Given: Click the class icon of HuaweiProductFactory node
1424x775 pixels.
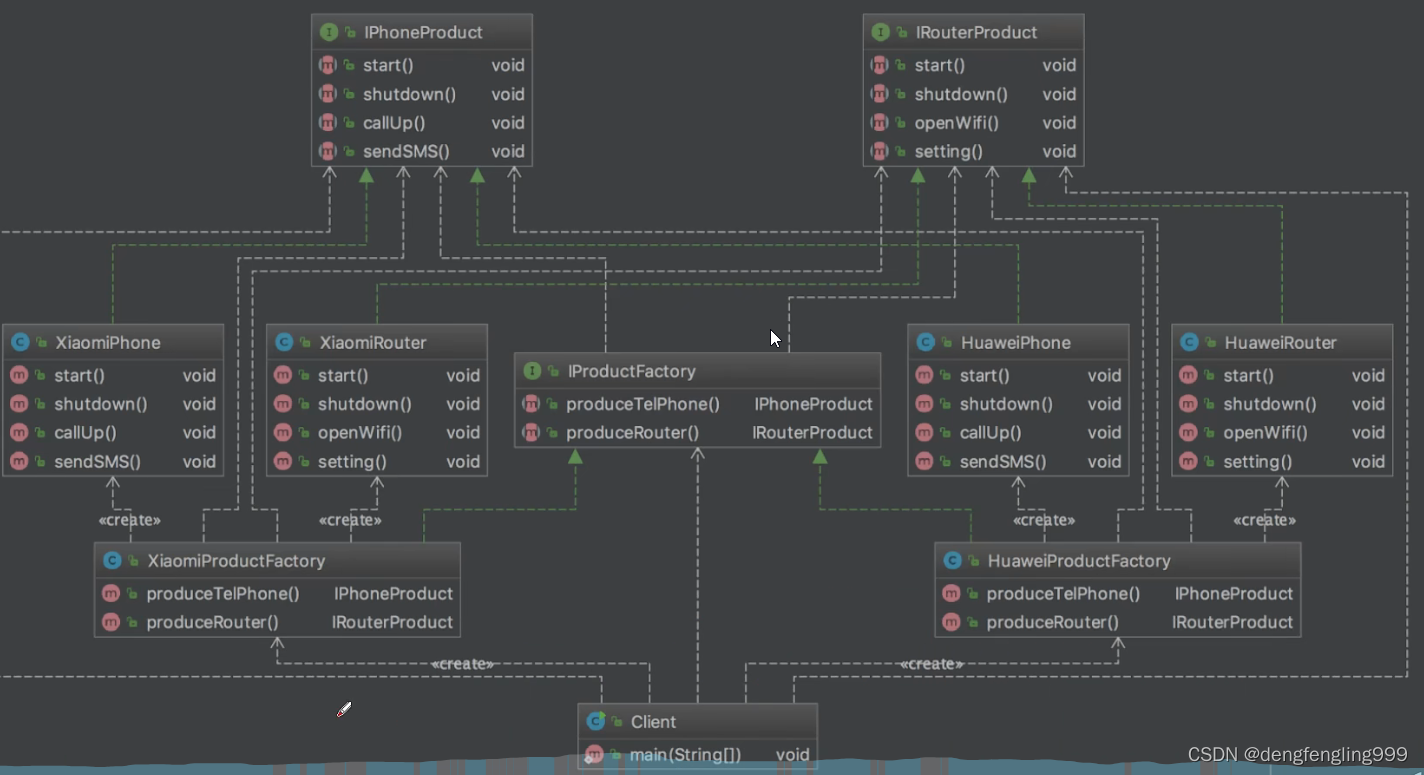Looking at the screenshot, I should (952, 561).
